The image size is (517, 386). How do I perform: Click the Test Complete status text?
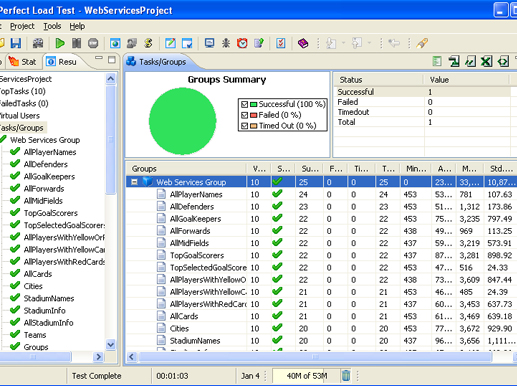pyautogui.click(x=97, y=376)
